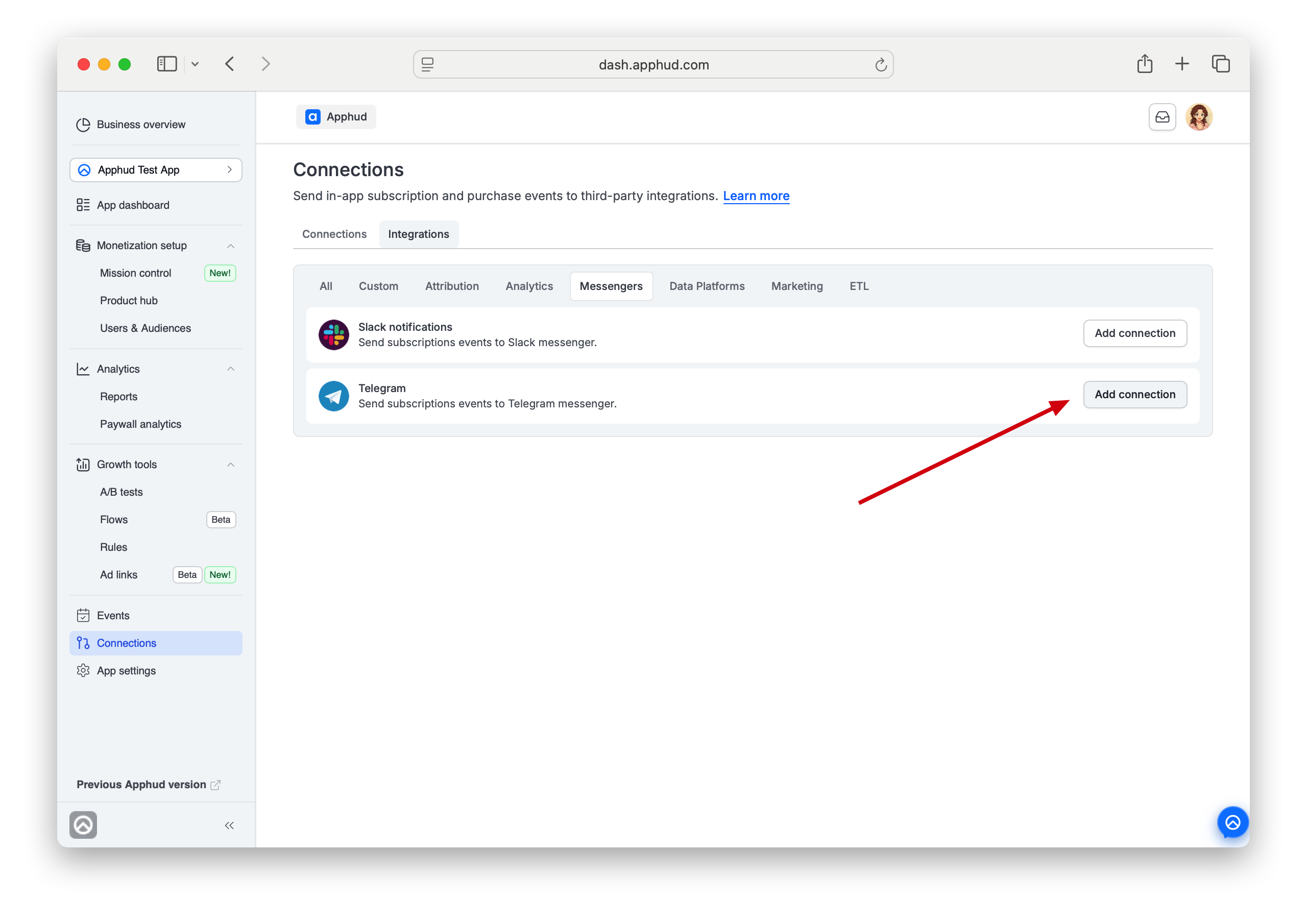Open Flows in the sidebar
The image size is (1307, 924).
click(114, 520)
